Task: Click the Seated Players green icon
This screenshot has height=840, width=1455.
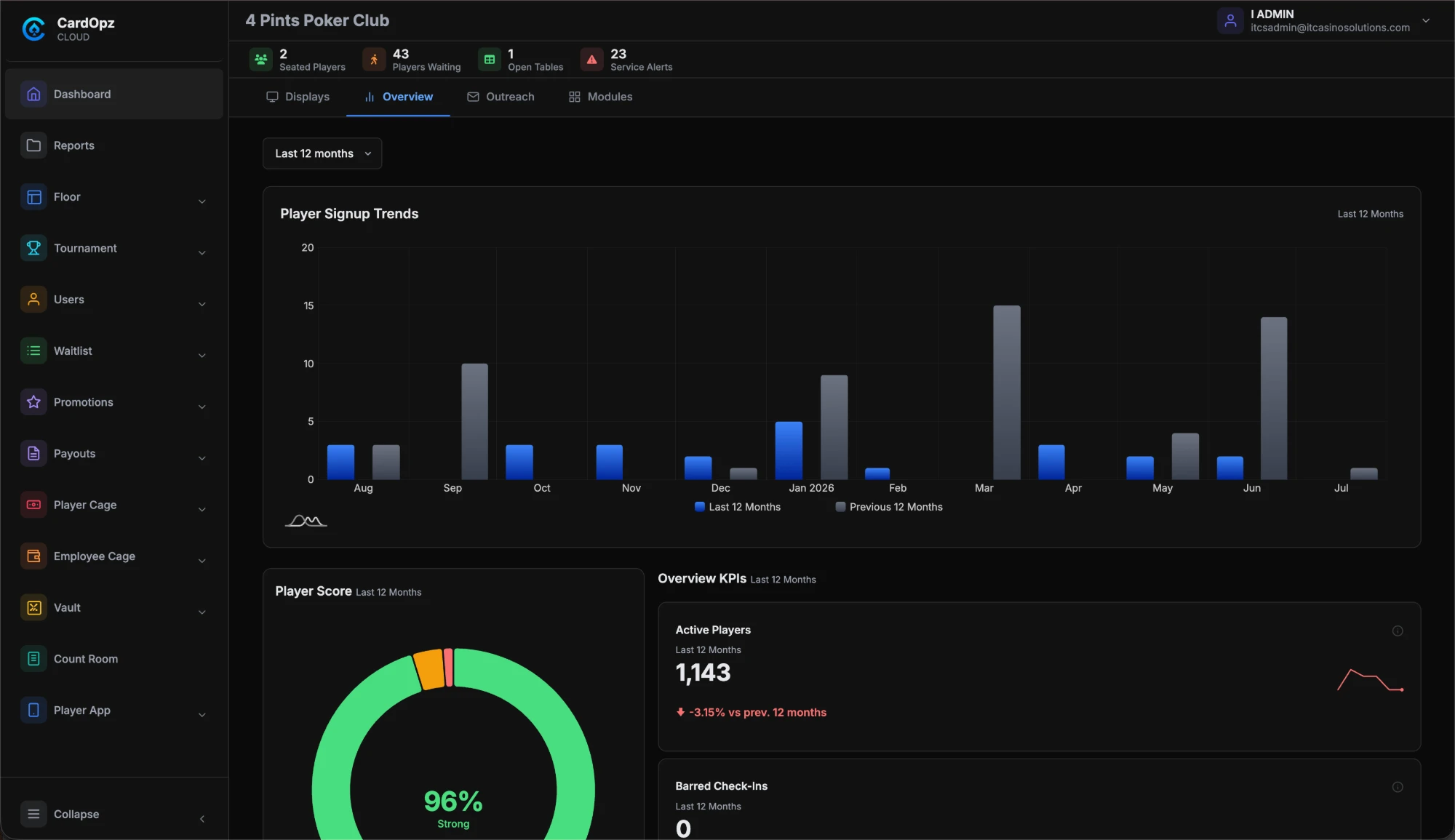Action: [x=260, y=60]
